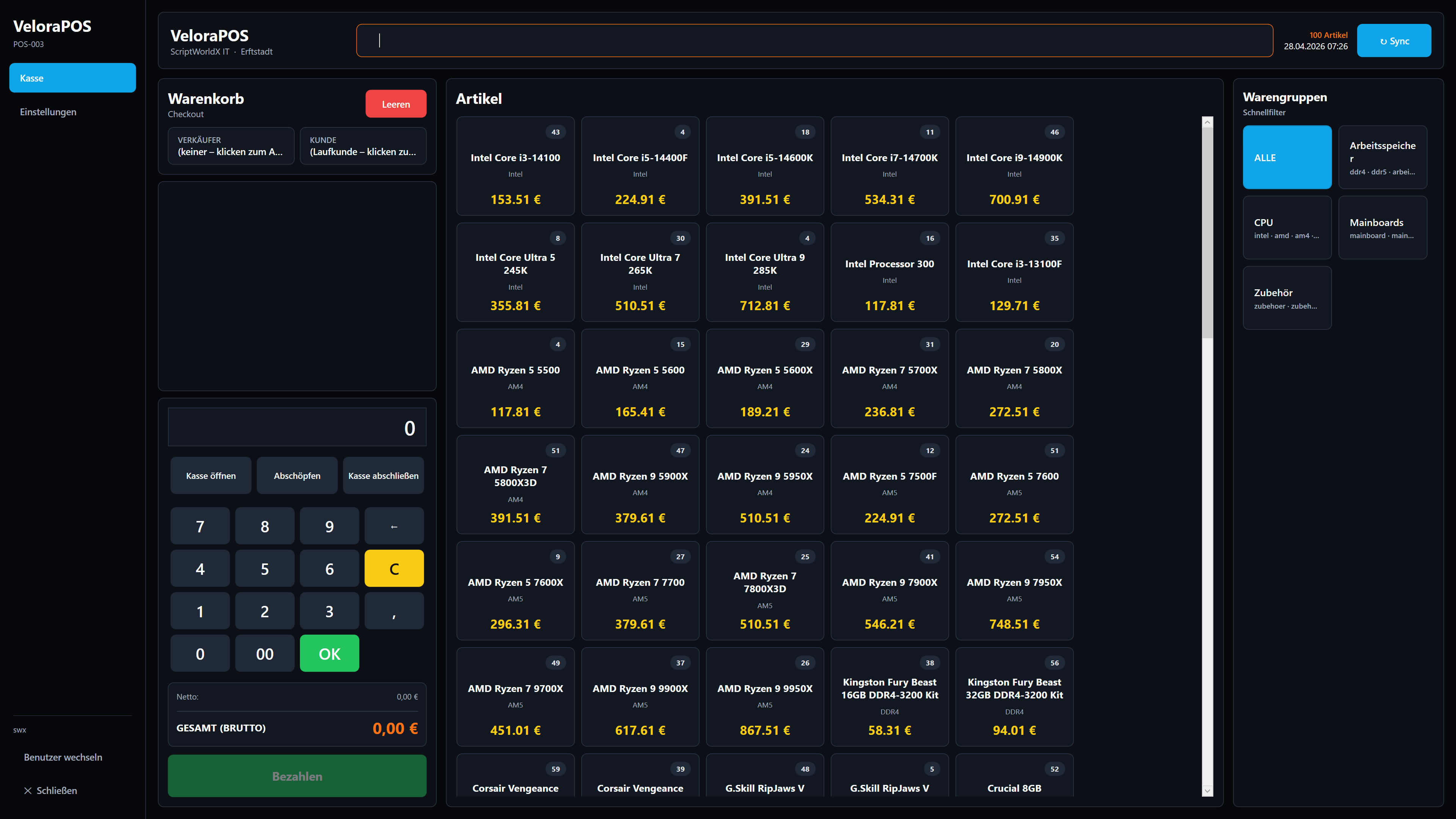Screen dimensions: 1456x819
Task: Add Intel Core i9-14900K to cart
Action: point(1015,166)
